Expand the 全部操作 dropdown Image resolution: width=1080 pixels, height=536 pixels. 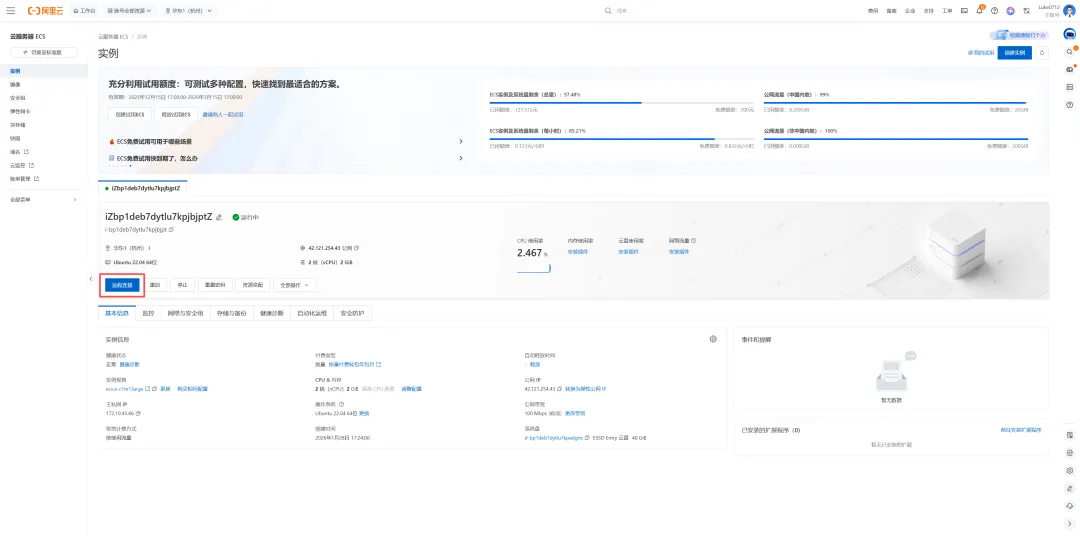[x=295, y=285]
